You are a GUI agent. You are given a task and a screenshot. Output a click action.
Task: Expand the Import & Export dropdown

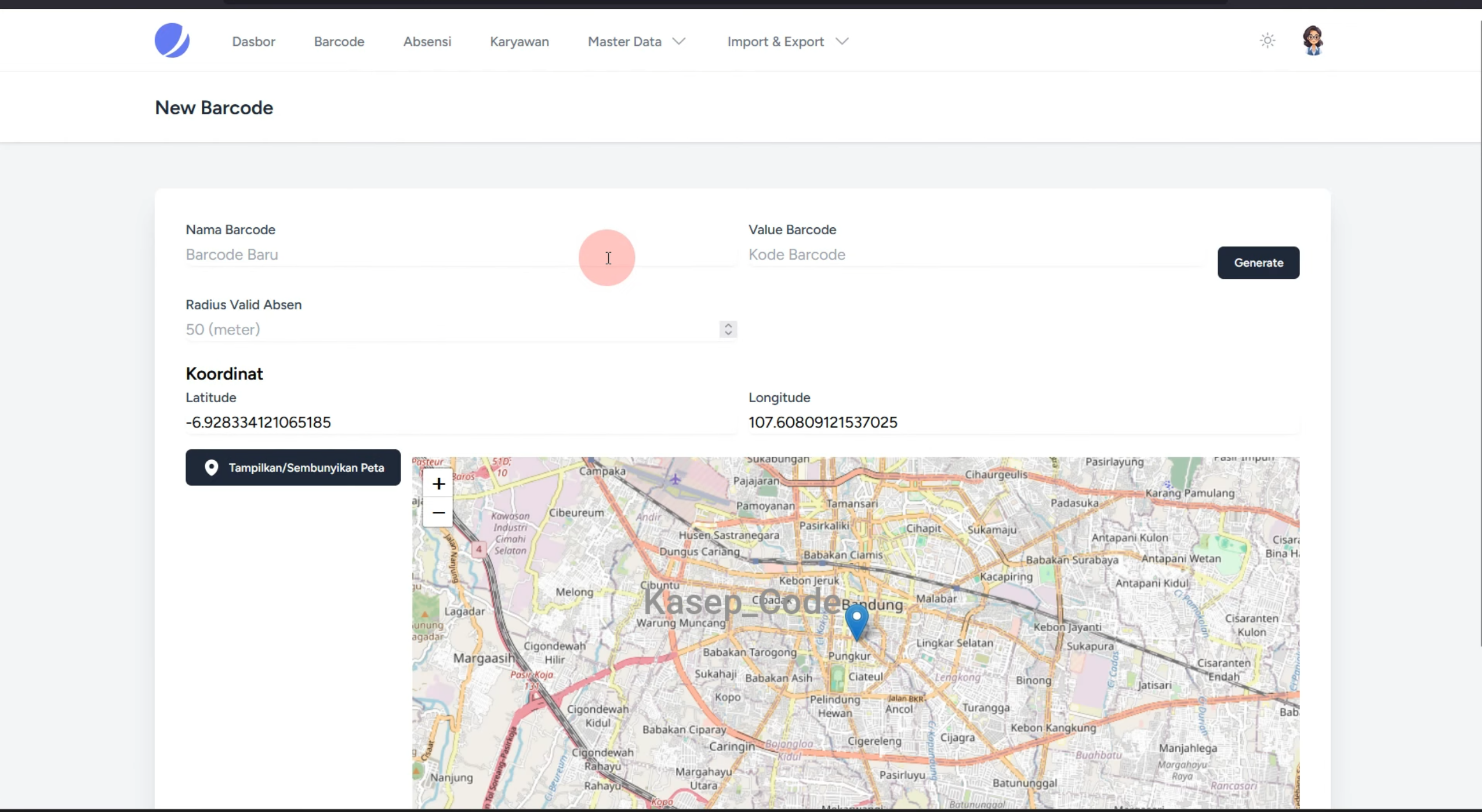click(788, 42)
